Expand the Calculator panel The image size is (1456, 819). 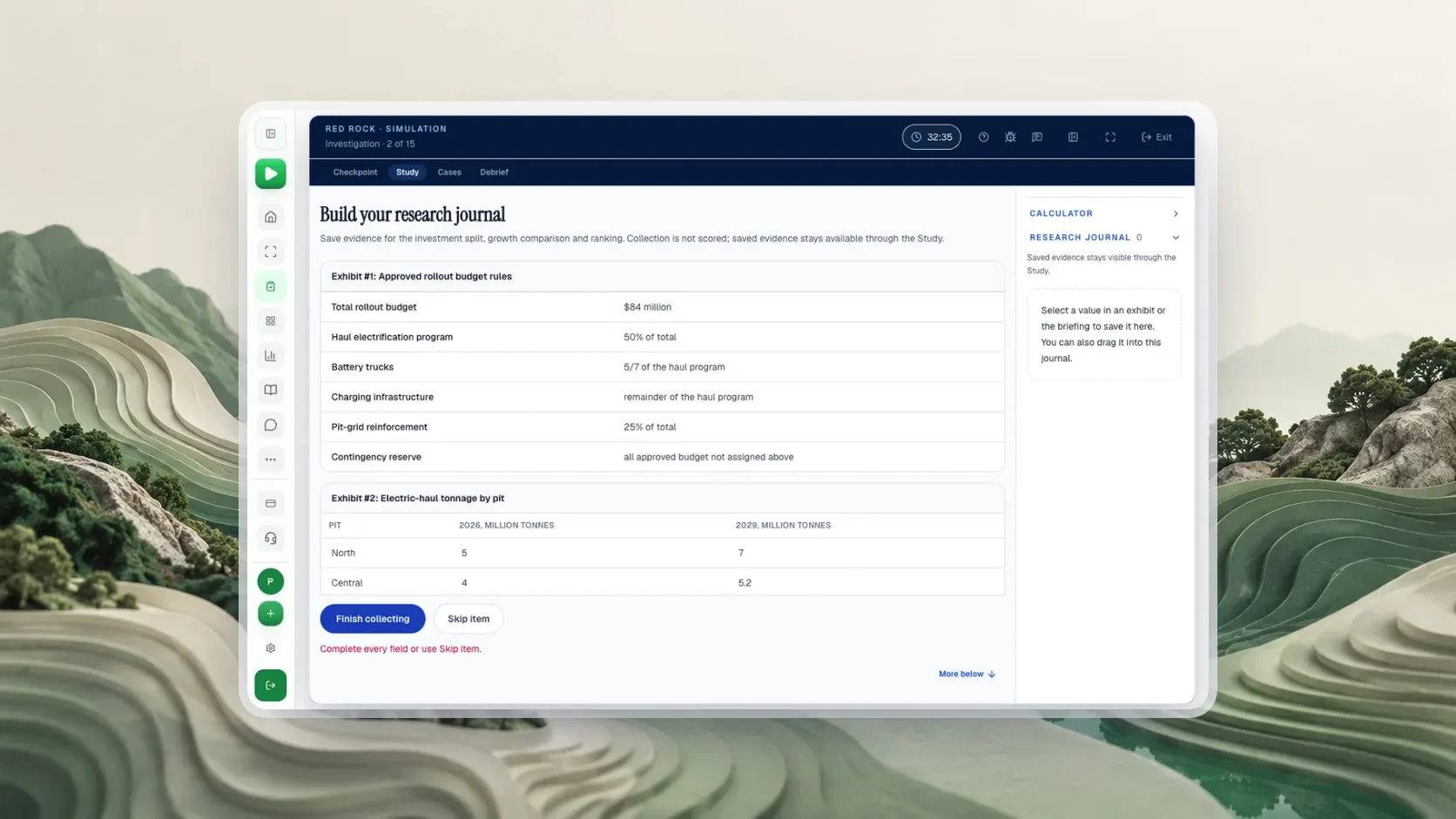pos(1103,213)
